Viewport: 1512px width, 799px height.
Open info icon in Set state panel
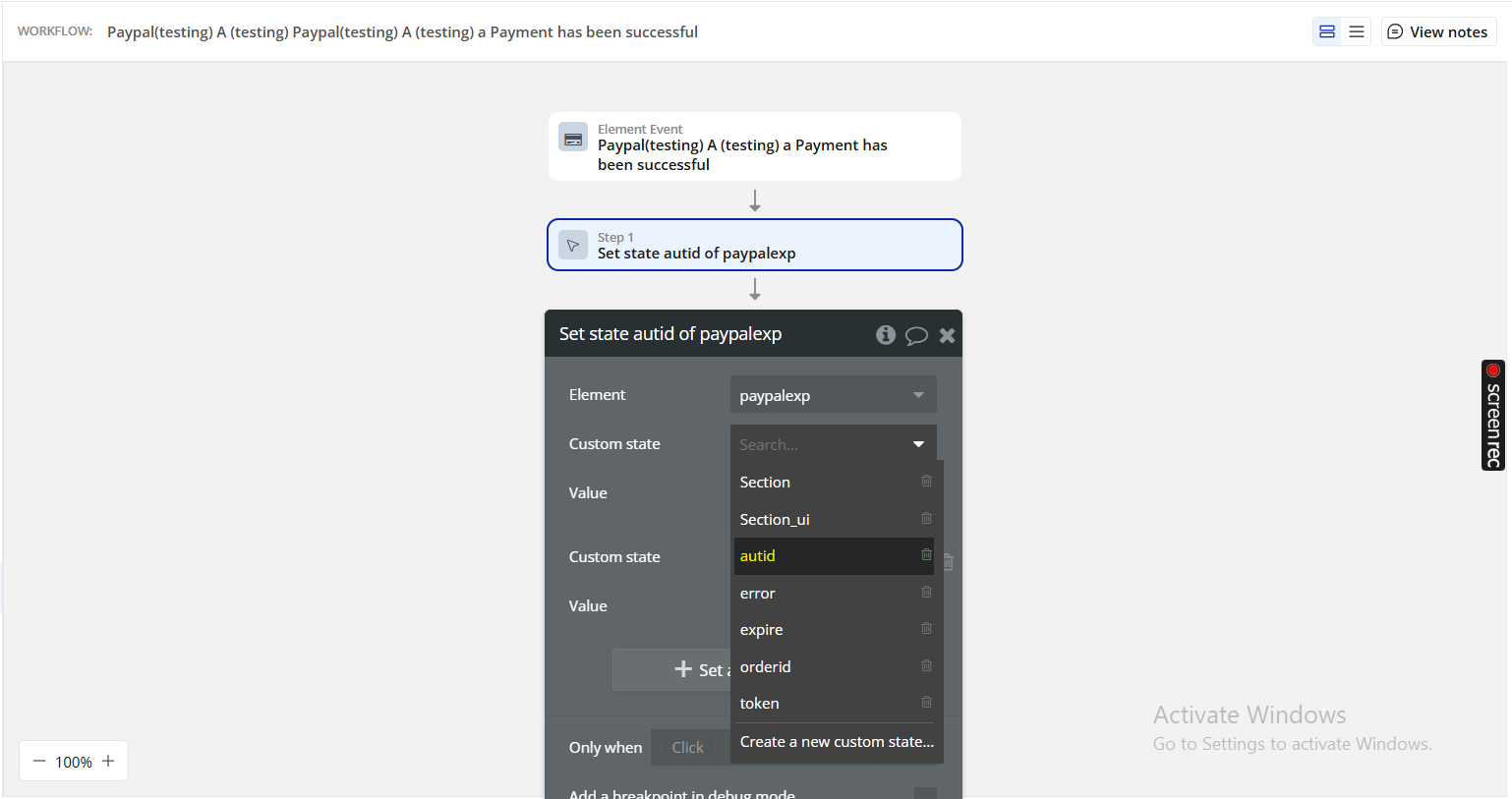coord(886,335)
